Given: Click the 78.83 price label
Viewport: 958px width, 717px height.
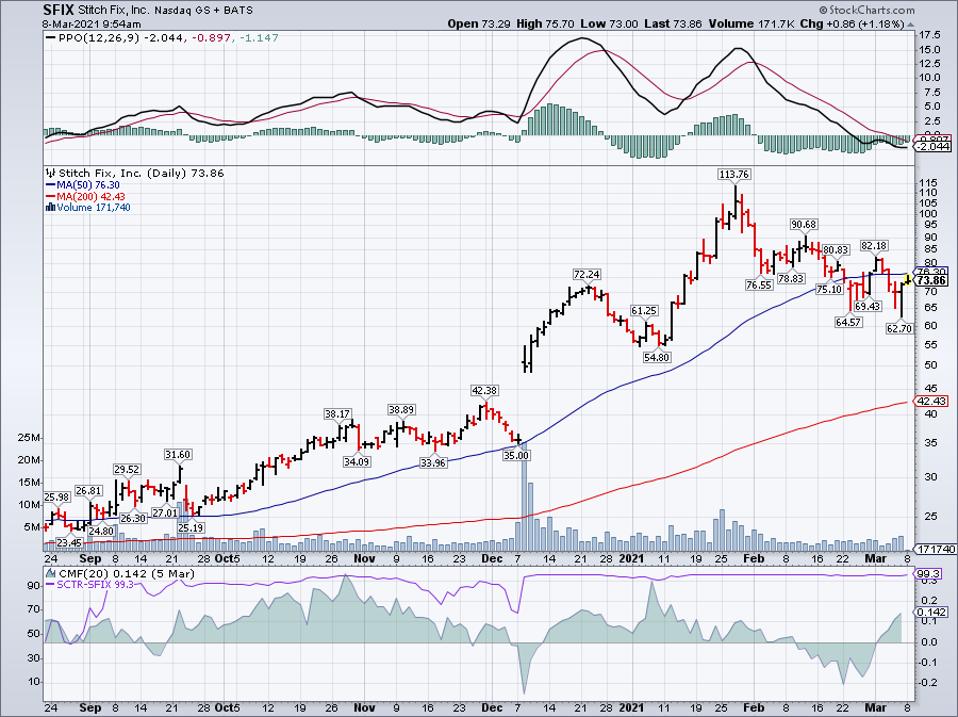Looking at the screenshot, I should 791,278.
